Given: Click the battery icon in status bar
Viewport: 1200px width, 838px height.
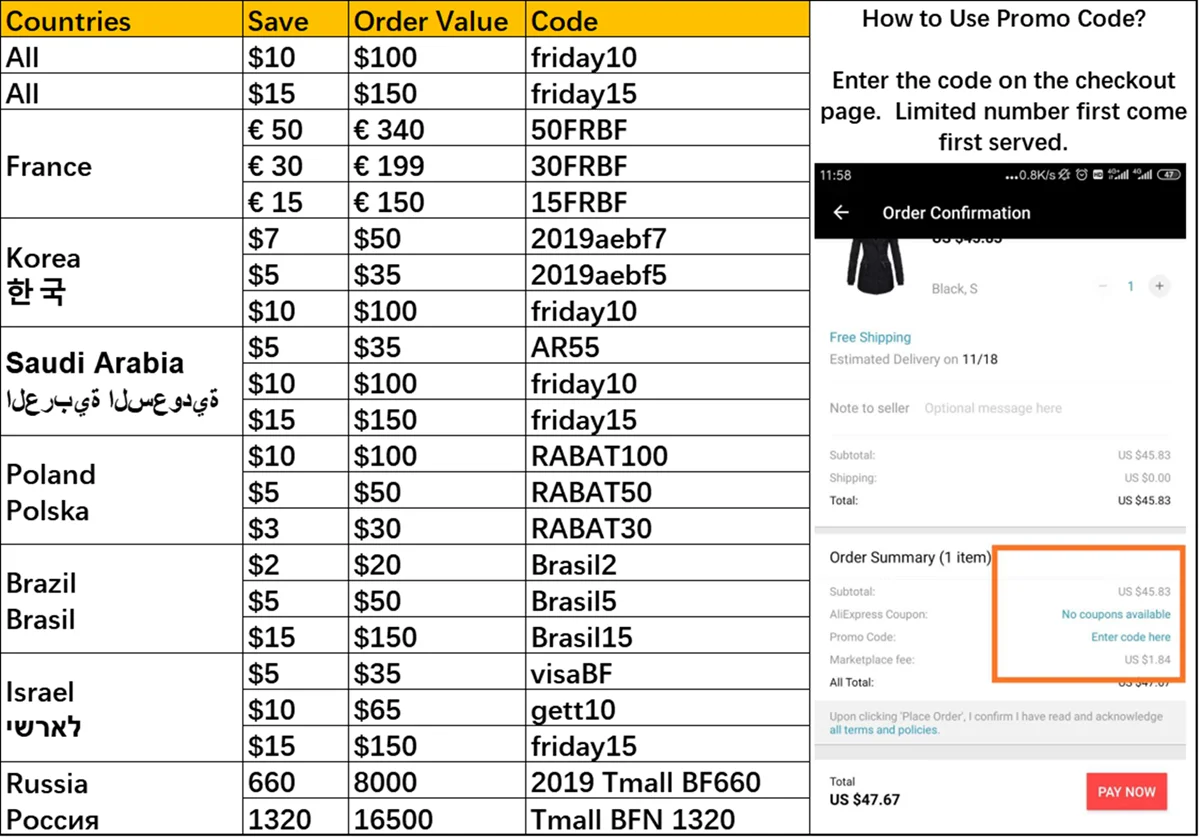Looking at the screenshot, I should [x=1169, y=175].
